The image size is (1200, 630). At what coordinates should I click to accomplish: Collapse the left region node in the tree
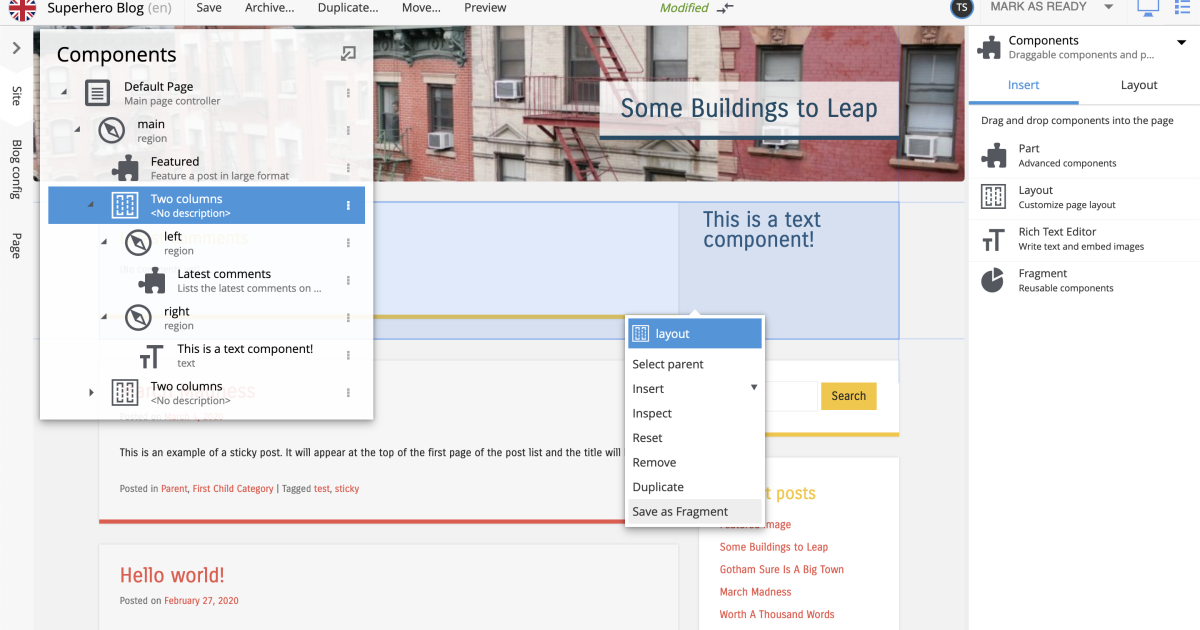(x=105, y=242)
